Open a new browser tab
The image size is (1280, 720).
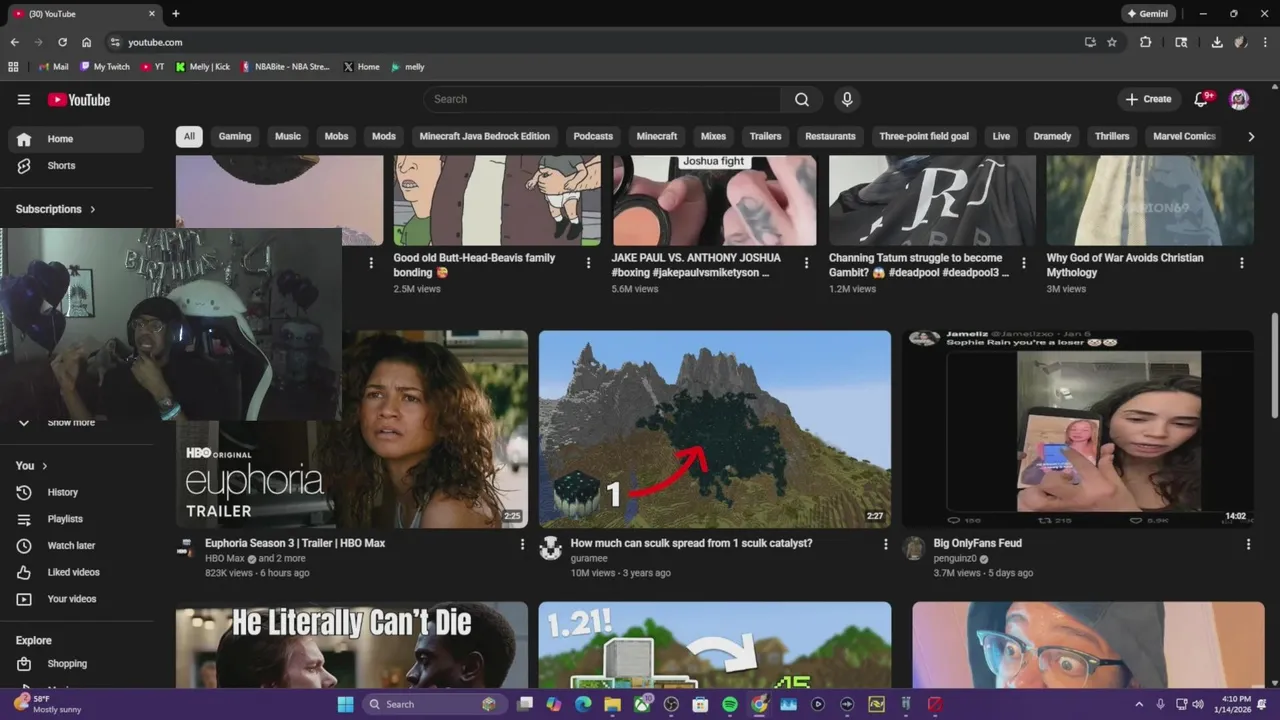(176, 14)
